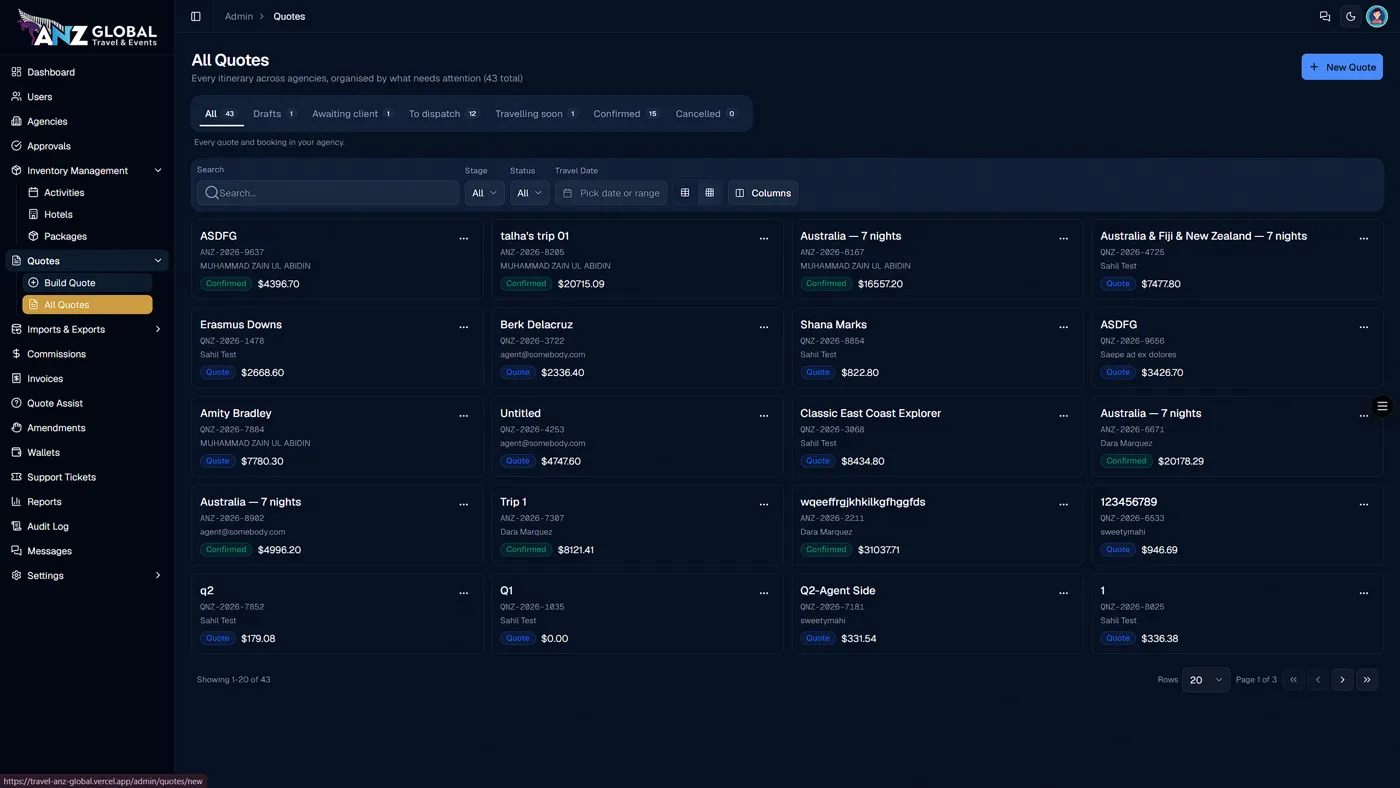The image size is (1400, 788).
Task: Open more options for Q2-Agent Side card
Action: 1064,593
